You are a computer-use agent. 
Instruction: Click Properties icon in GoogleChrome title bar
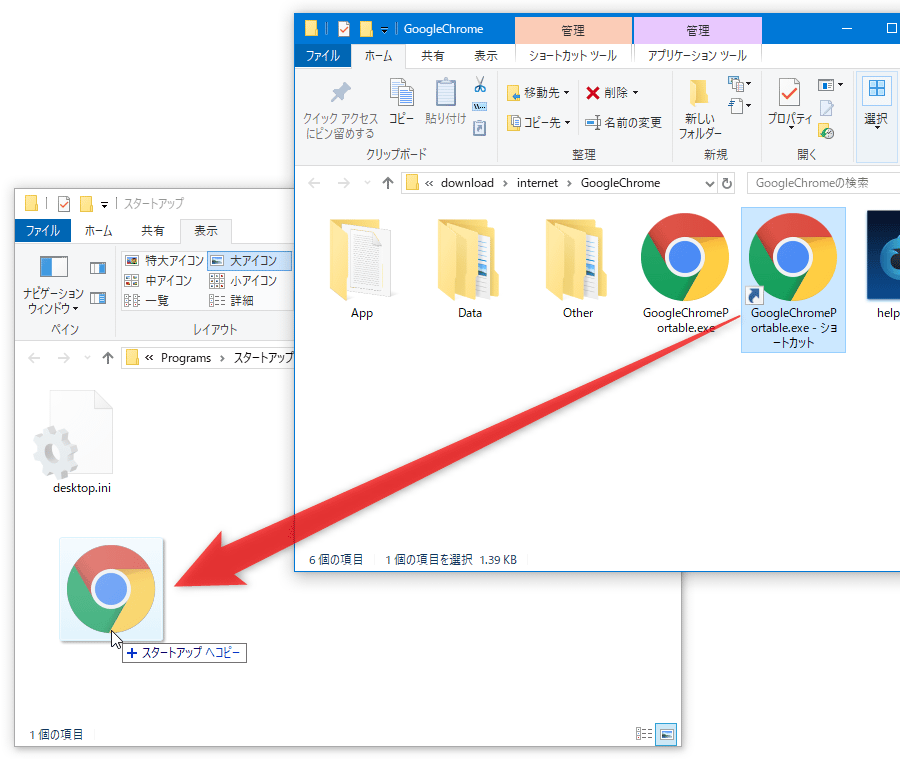pyautogui.click(x=344, y=29)
